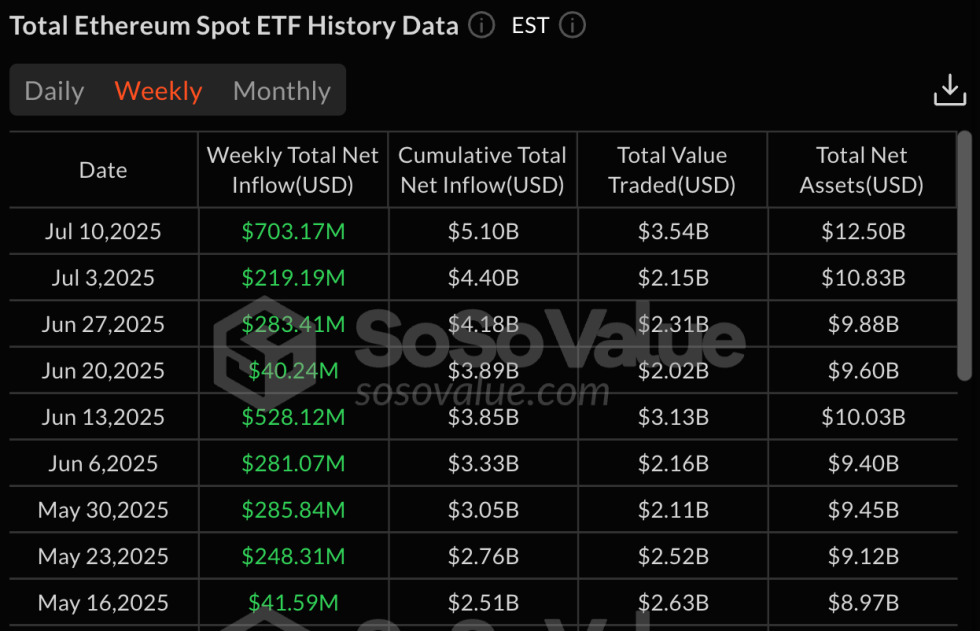This screenshot has height=631, width=980.
Task: Open the info tooltip beside the table title
Action: [x=480, y=26]
